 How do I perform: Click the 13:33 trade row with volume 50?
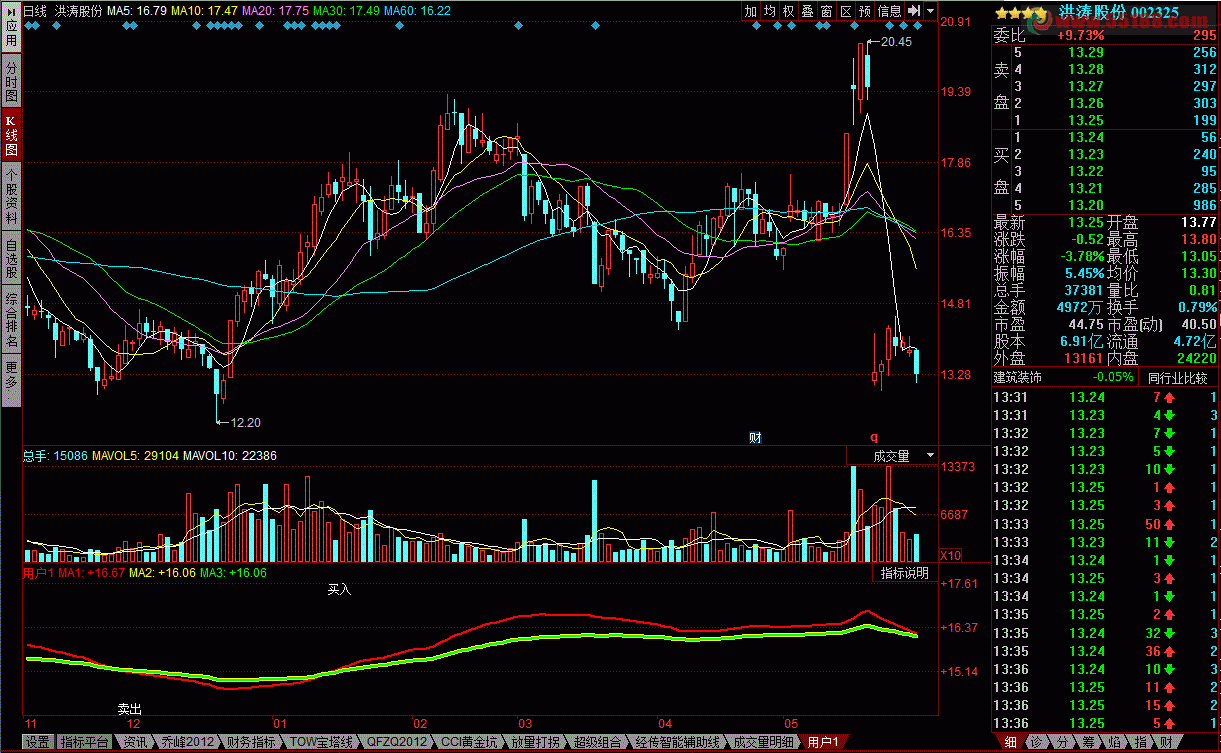pos(1105,524)
